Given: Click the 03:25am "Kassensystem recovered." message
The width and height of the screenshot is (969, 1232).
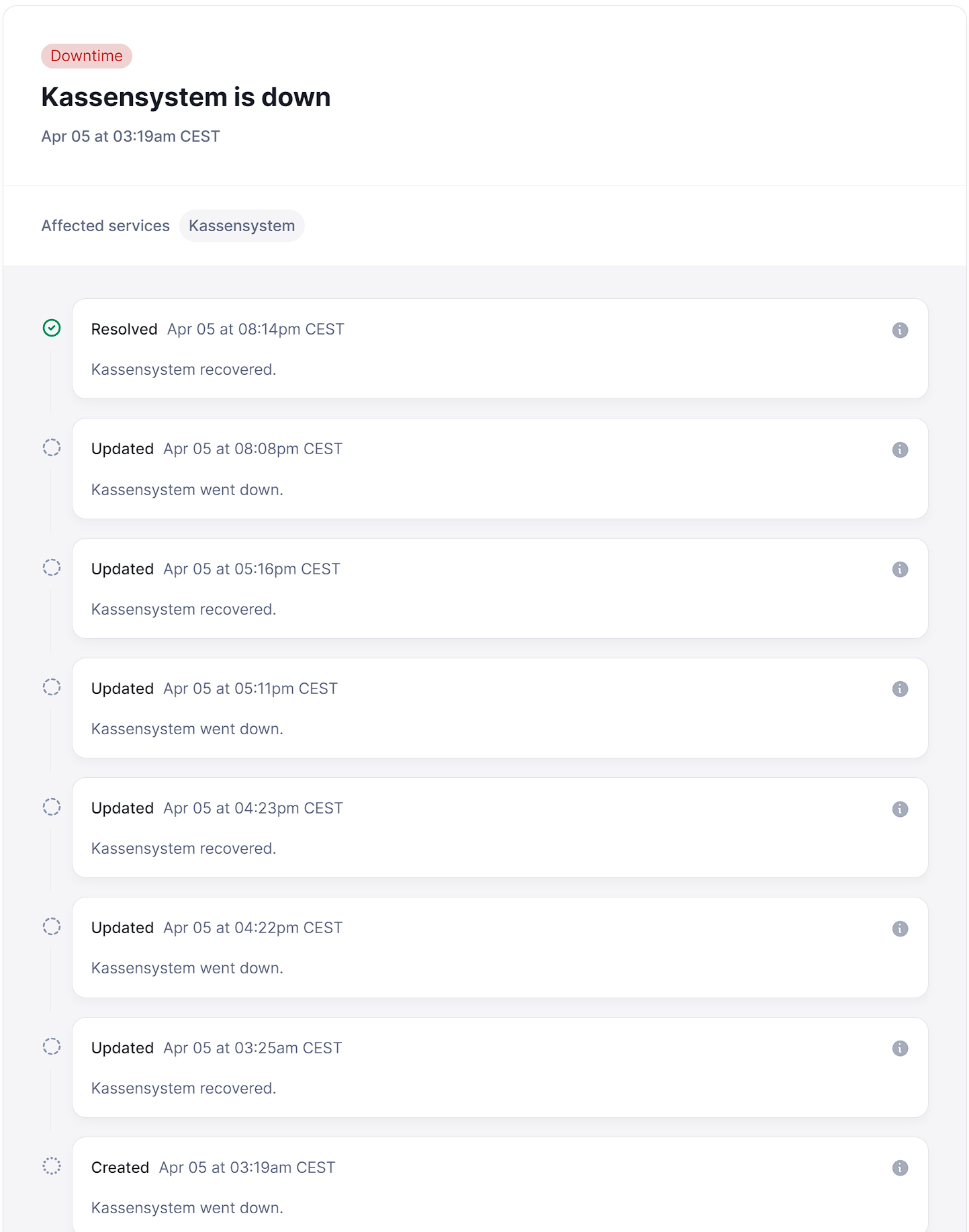Looking at the screenshot, I should [x=183, y=1088].
